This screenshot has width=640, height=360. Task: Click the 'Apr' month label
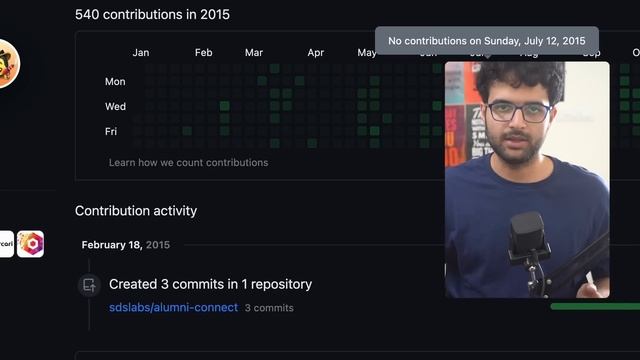(x=316, y=53)
